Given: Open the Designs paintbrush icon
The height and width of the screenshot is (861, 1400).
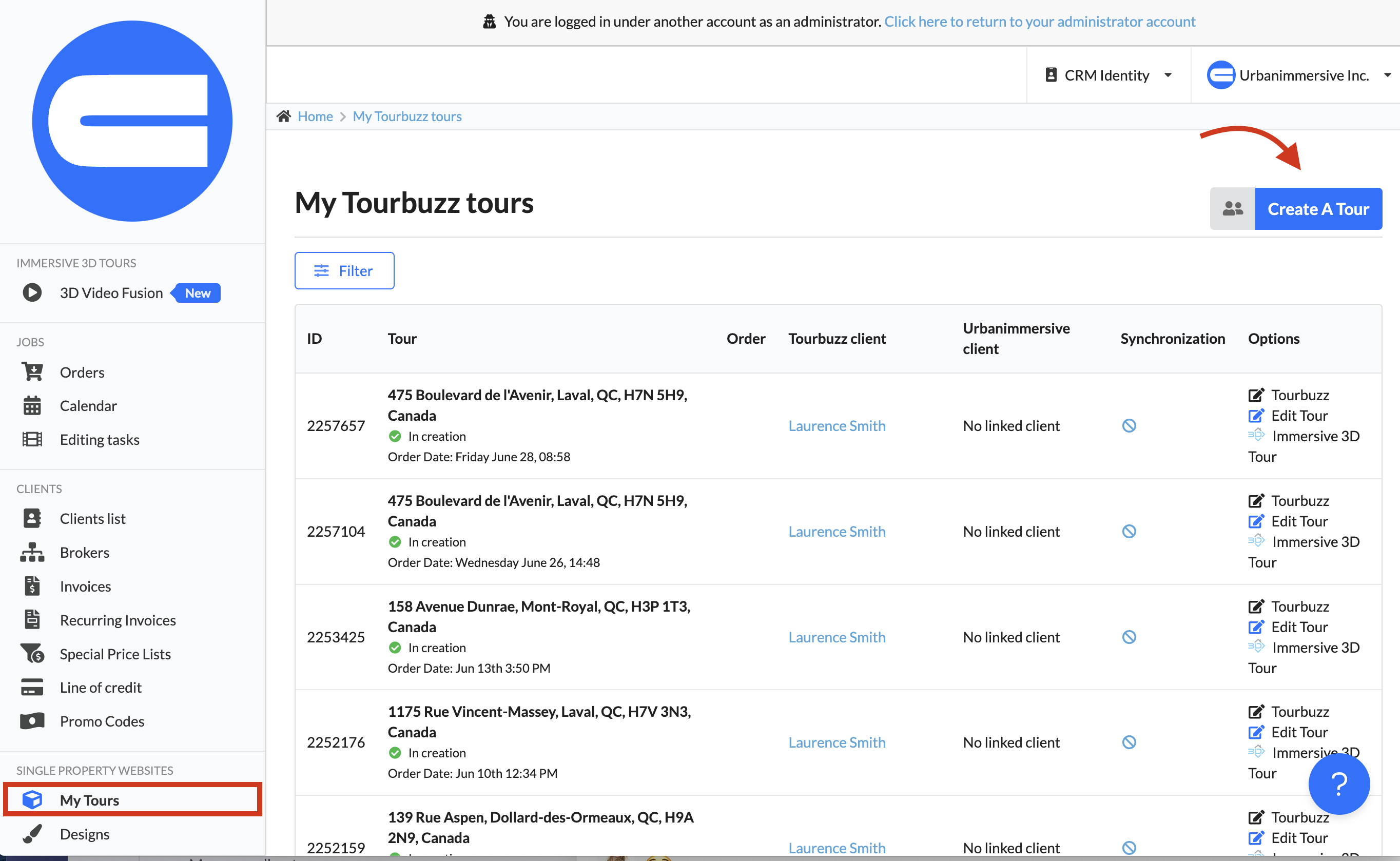Looking at the screenshot, I should click(32, 833).
